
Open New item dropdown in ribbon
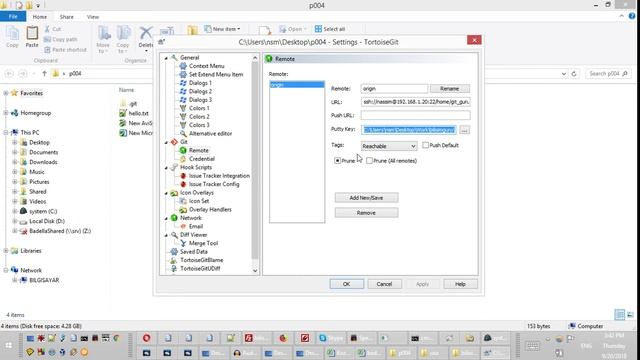click(x=222, y=29)
